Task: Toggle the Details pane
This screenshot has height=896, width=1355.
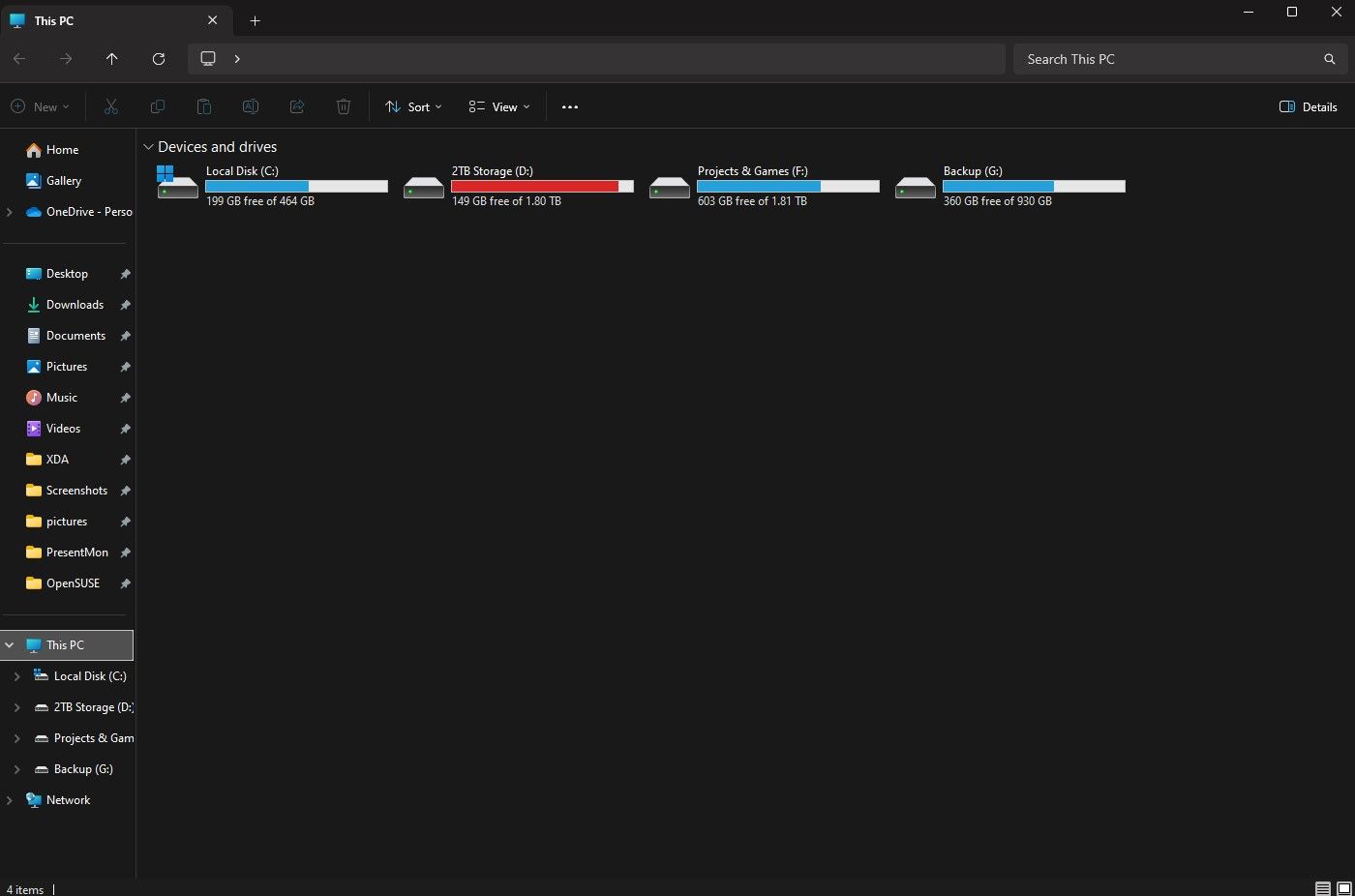Action: (1309, 106)
